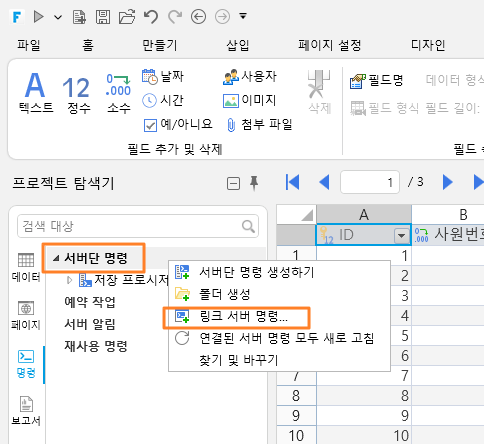This screenshot has width=484, height=444.
Task: Open the 명령 sidebar tab
Action: pos(26,364)
